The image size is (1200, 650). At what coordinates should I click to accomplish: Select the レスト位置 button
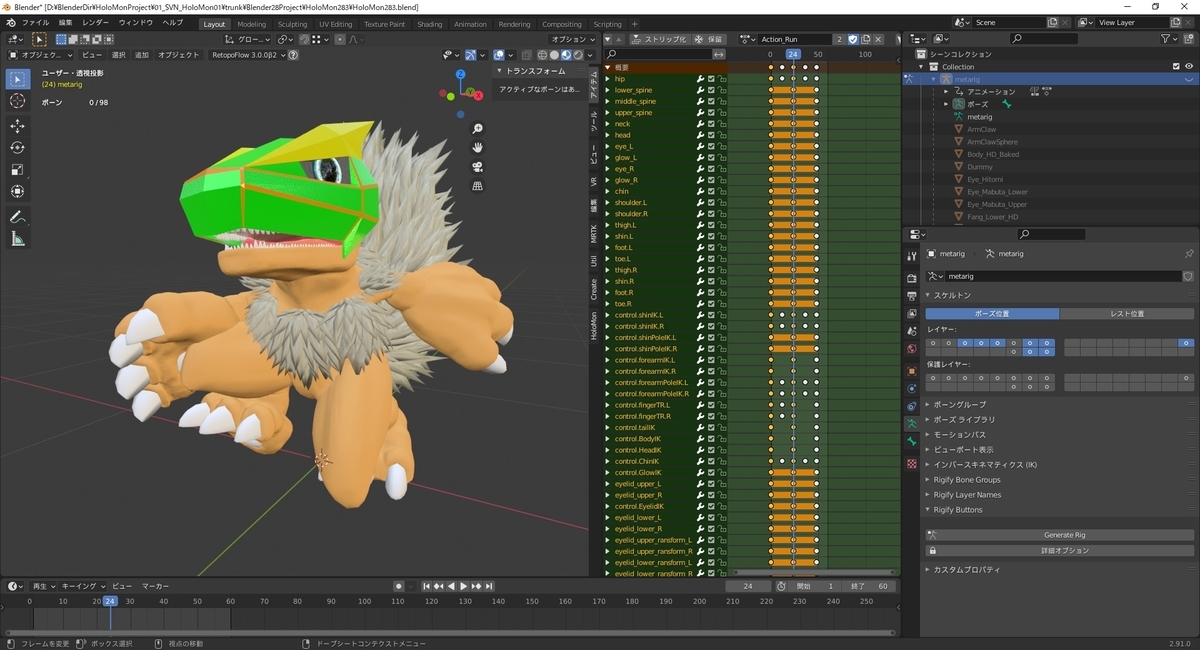[x=1127, y=314]
